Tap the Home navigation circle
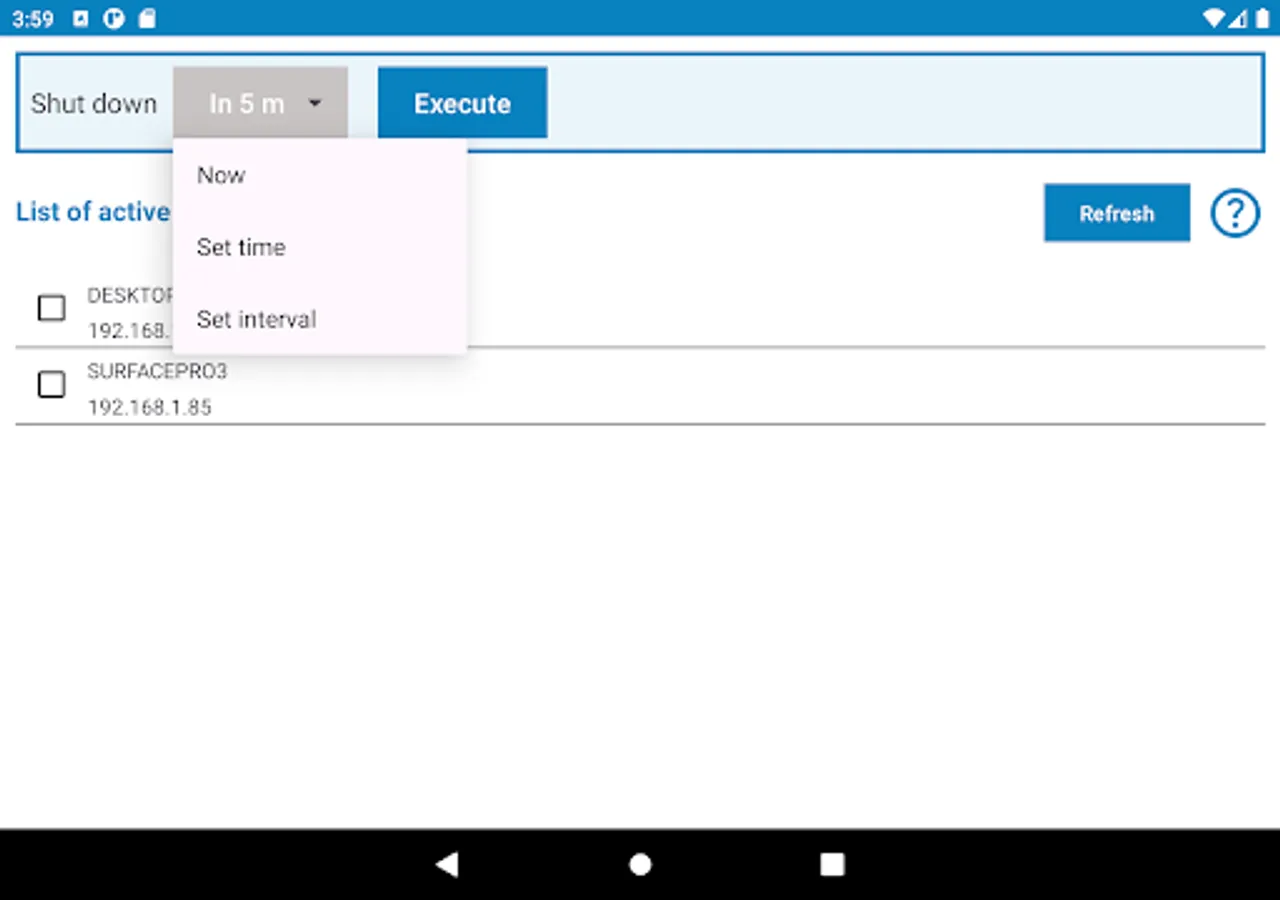 point(639,864)
